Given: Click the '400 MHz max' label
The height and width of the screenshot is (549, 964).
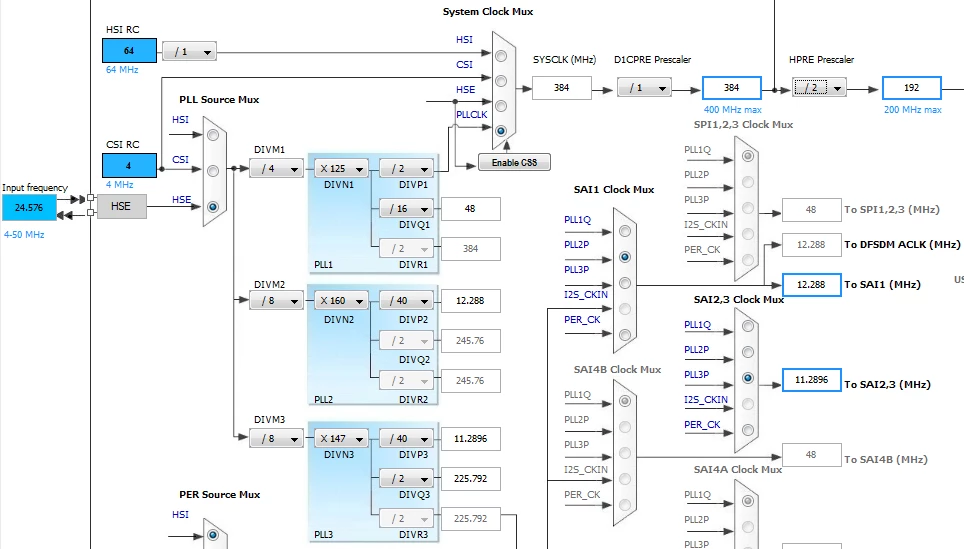Looking at the screenshot, I should coord(732,110).
